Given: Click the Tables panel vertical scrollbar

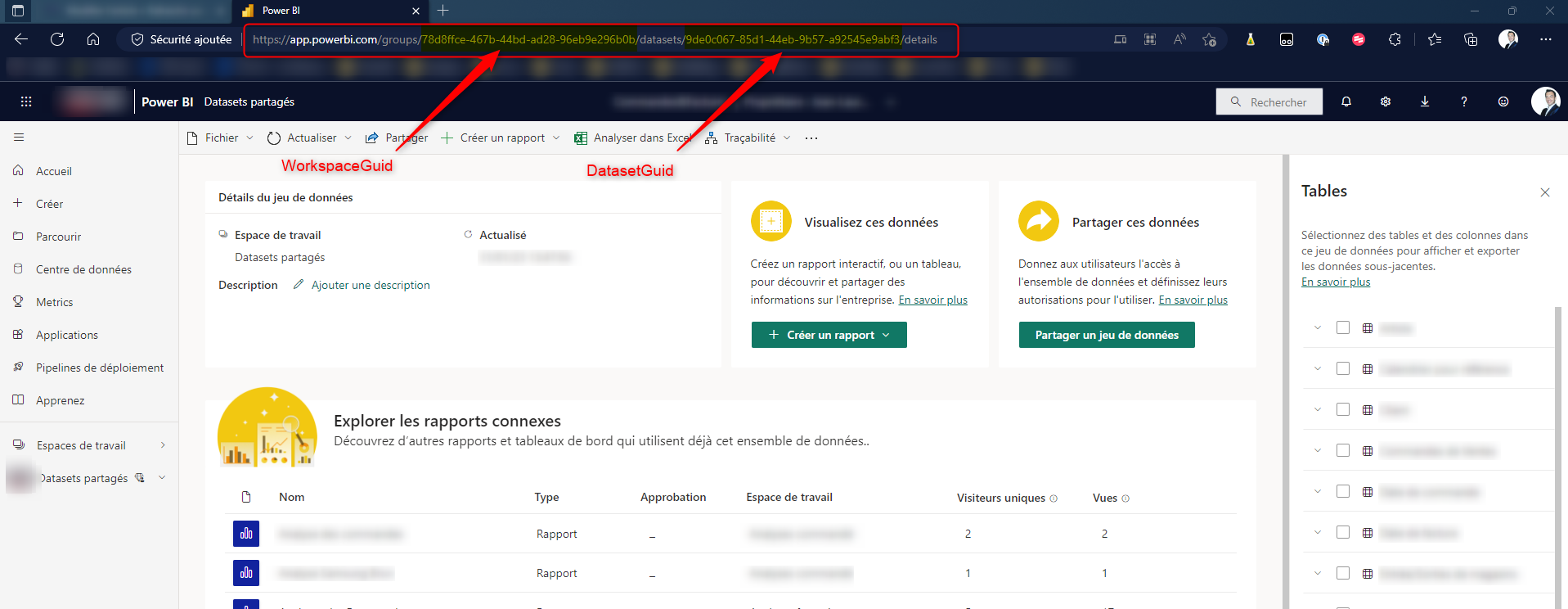Looking at the screenshot, I should [x=1558, y=458].
